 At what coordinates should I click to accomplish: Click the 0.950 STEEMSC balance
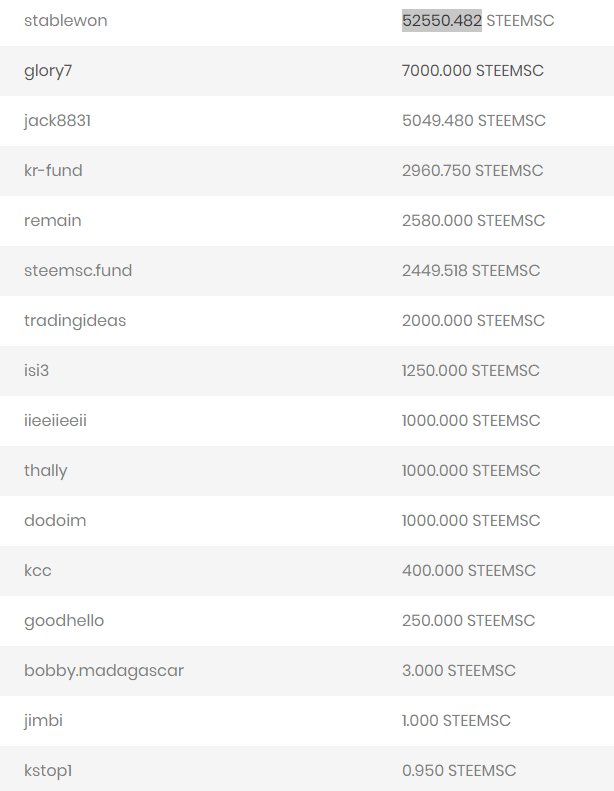pos(459,770)
